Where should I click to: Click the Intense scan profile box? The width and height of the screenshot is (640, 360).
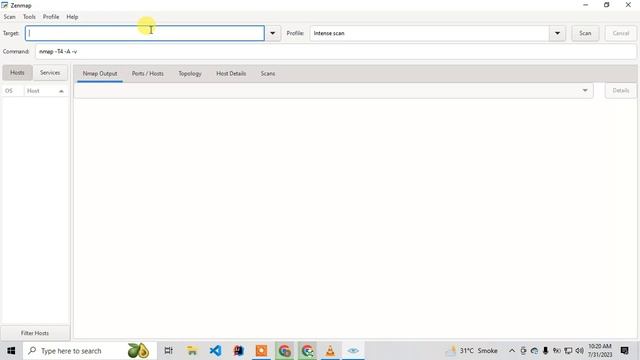point(429,33)
